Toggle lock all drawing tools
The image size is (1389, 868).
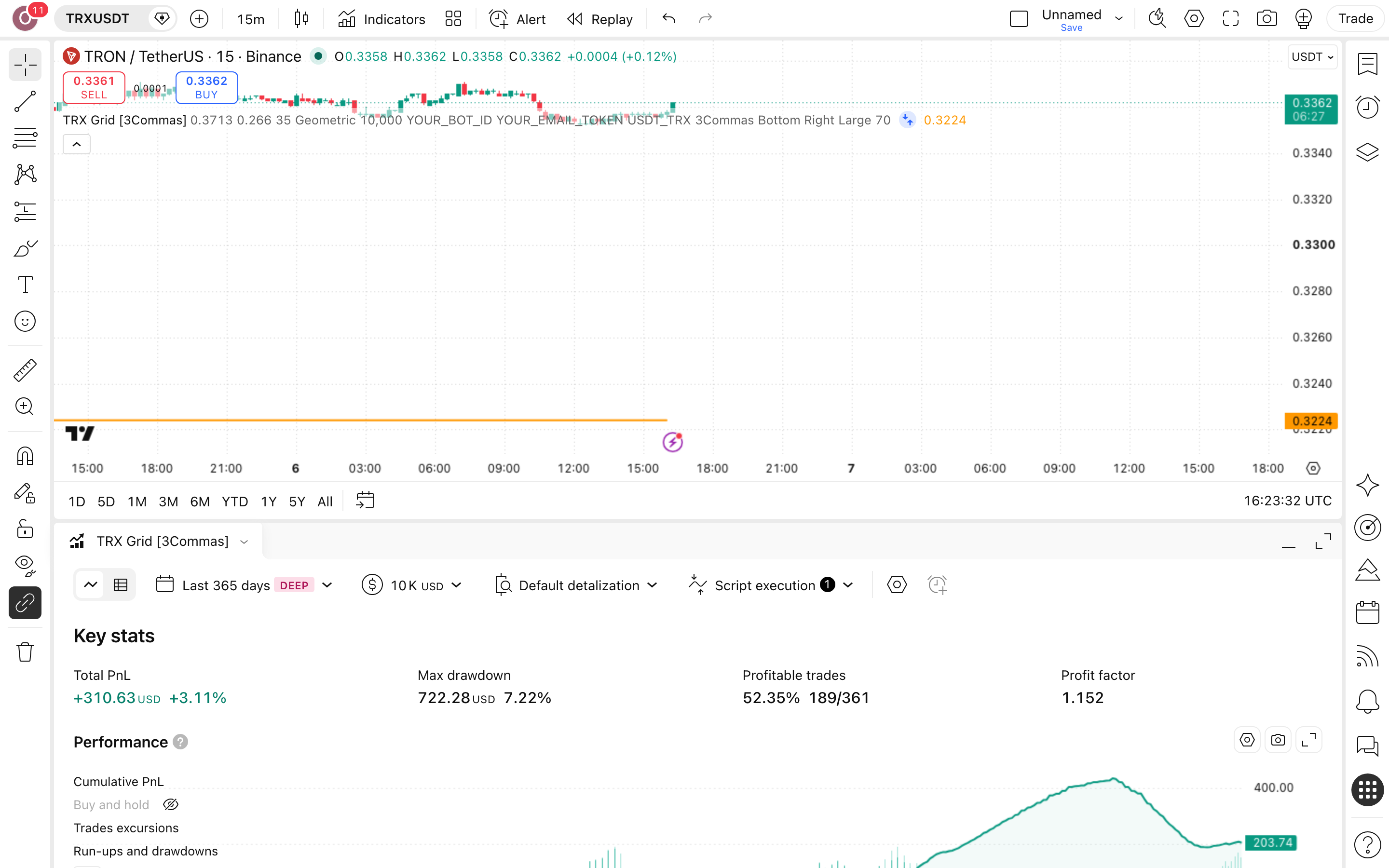tap(25, 529)
